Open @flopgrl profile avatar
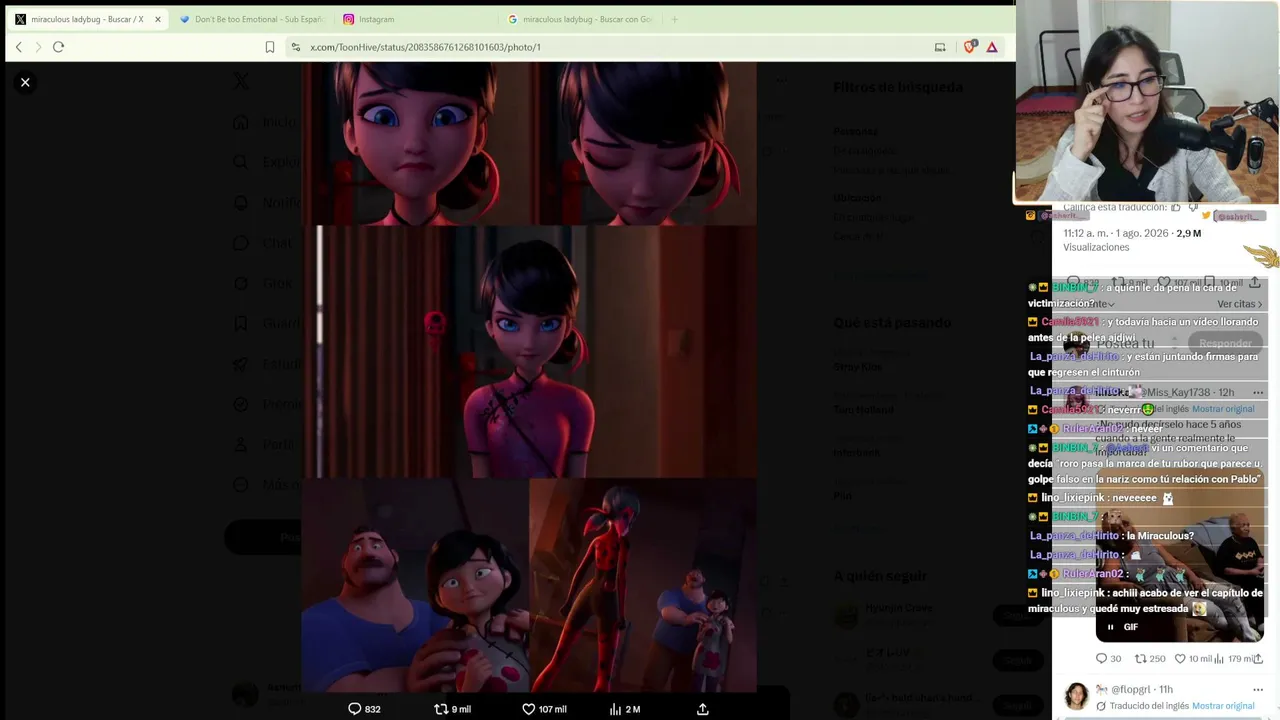Viewport: 1280px width, 720px height. pyautogui.click(x=1076, y=696)
